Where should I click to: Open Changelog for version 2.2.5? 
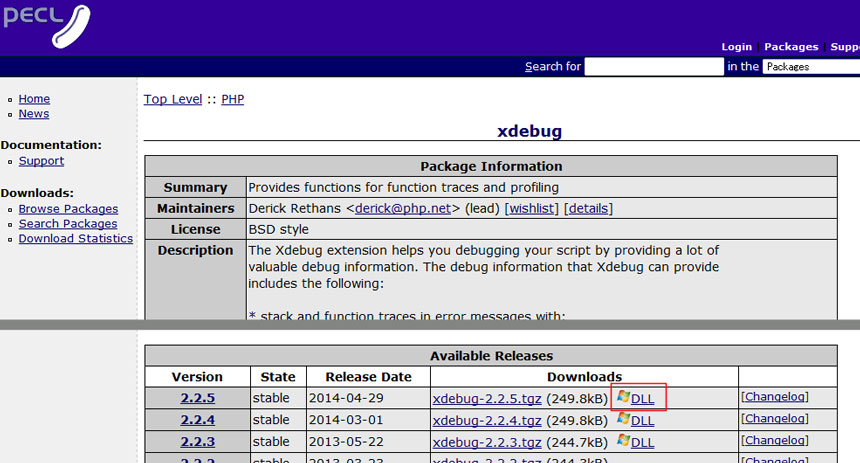click(774, 397)
